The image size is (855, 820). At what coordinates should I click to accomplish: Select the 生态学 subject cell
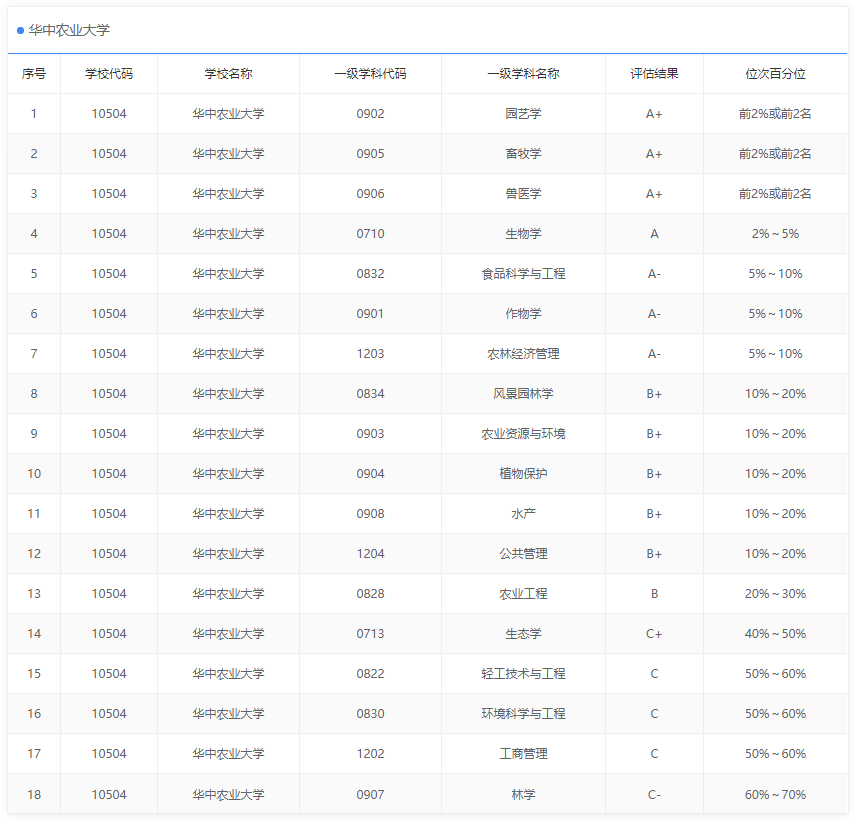click(523, 634)
